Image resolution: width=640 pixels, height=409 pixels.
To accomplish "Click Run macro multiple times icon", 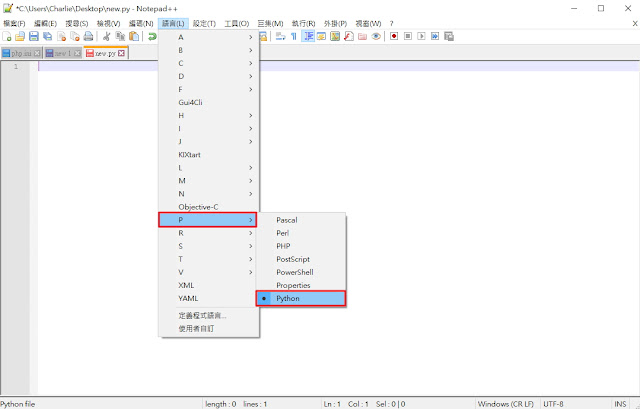I will coord(435,36).
